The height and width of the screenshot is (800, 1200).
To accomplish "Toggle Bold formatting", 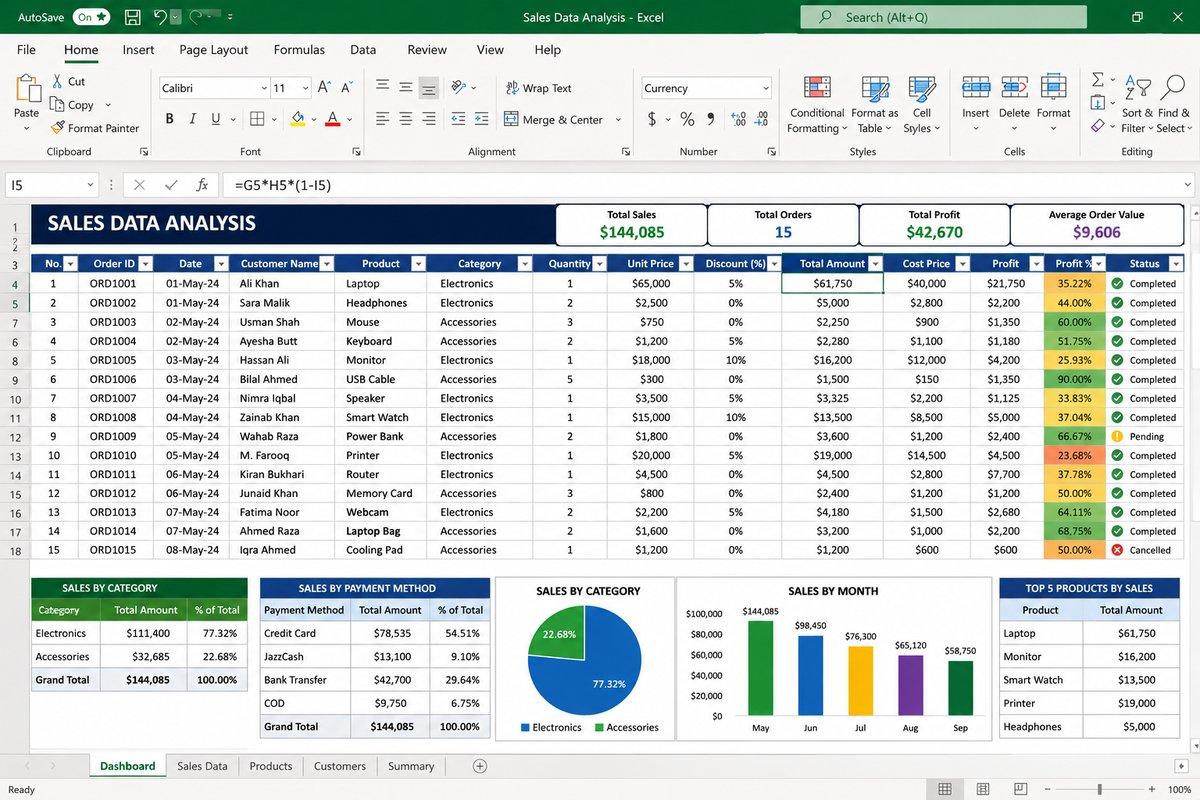I will (169, 119).
